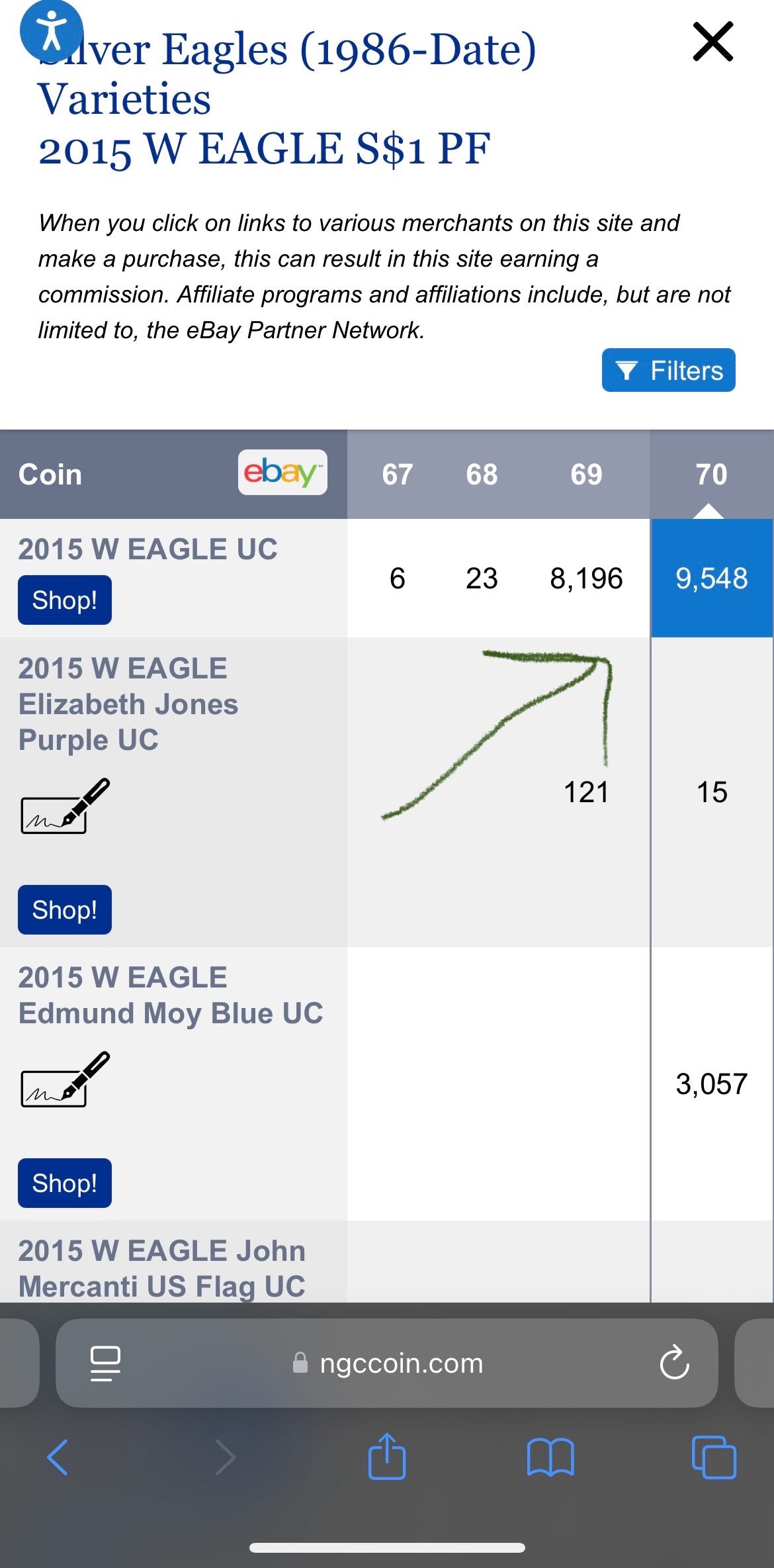774x1568 pixels.
Task: Open the Filters button
Action: pyautogui.click(x=668, y=370)
